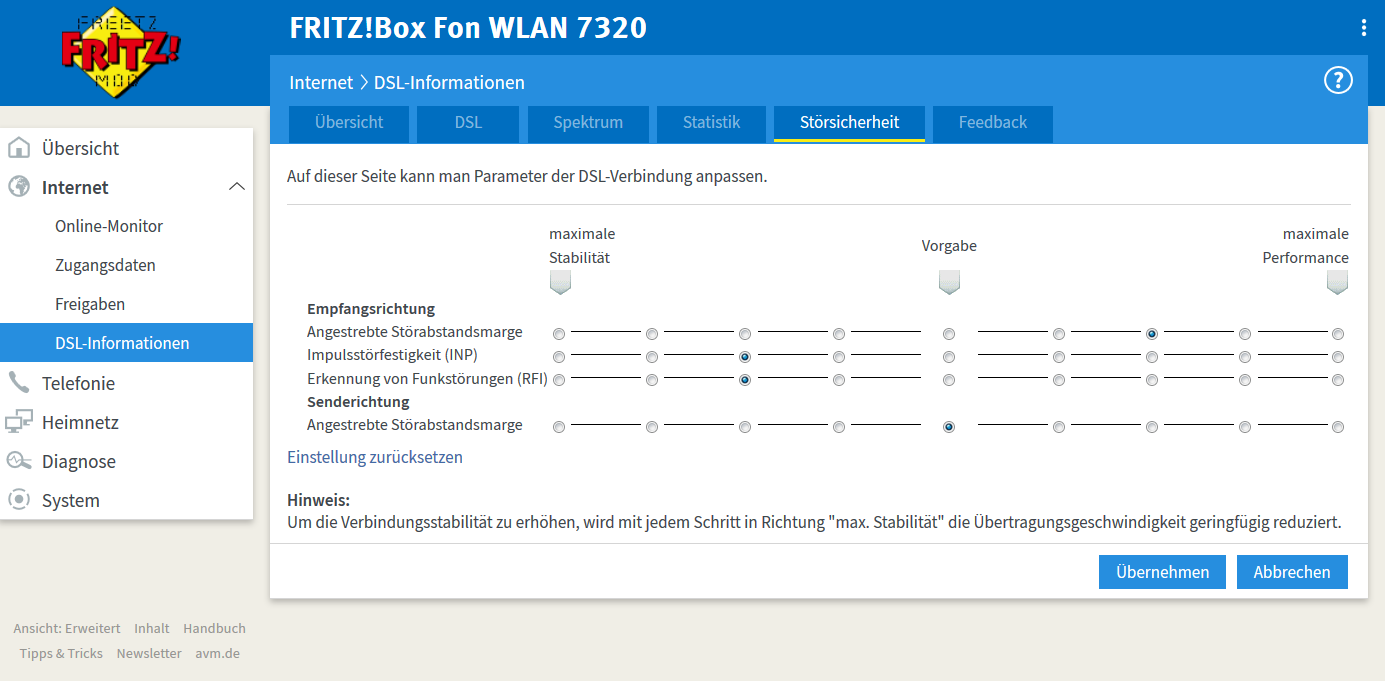Collapse the Internet menu chevron
The height and width of the screenshot is (681, 1385).
[237, 187]
